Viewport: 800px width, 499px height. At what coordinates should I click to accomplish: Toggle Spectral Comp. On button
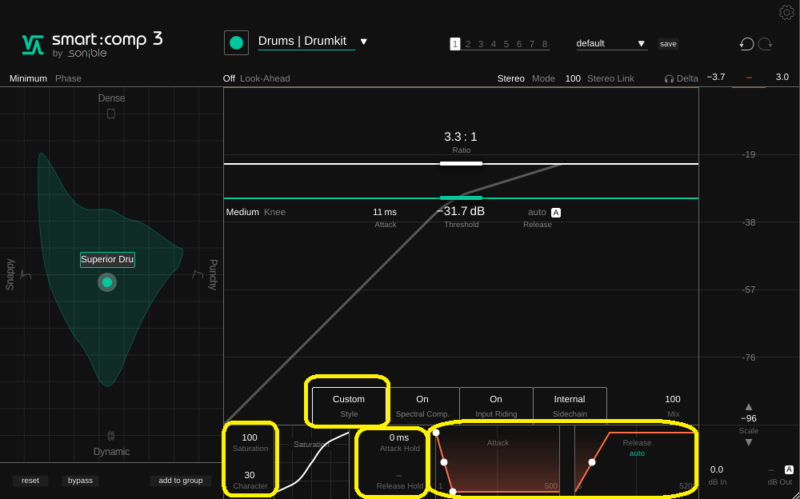423,405
